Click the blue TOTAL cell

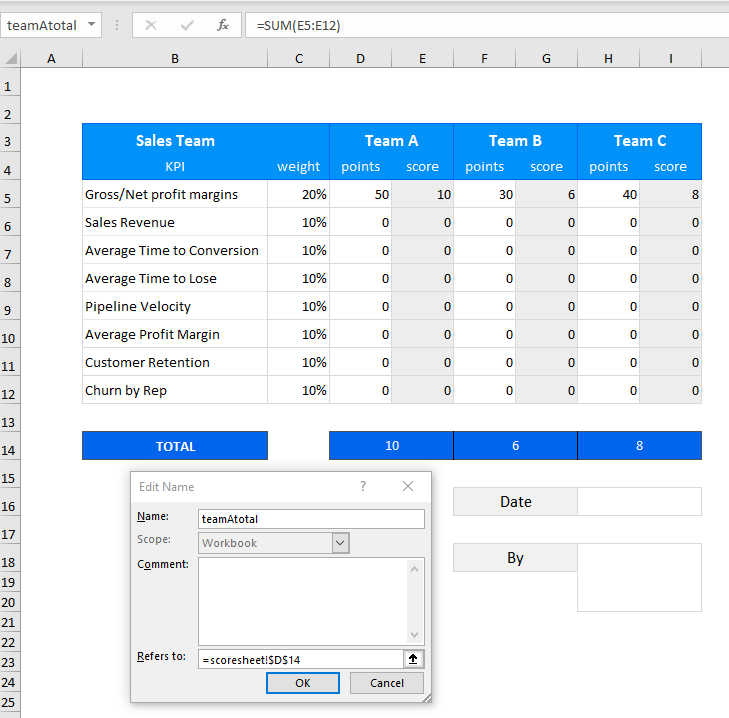[175, 446]
